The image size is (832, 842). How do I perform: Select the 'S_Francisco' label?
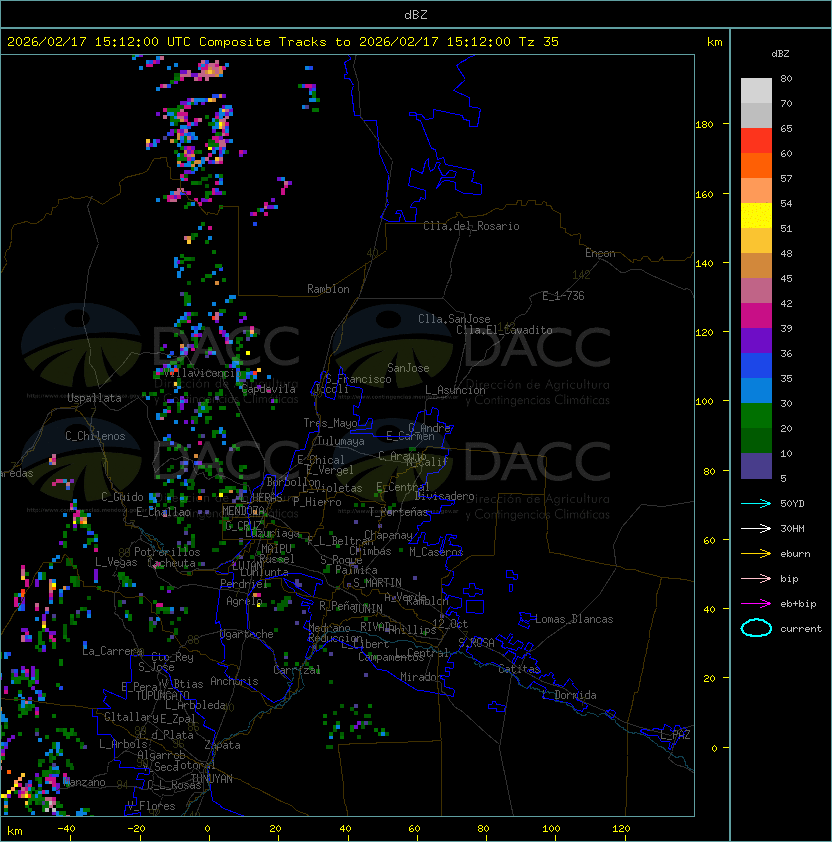358,379
